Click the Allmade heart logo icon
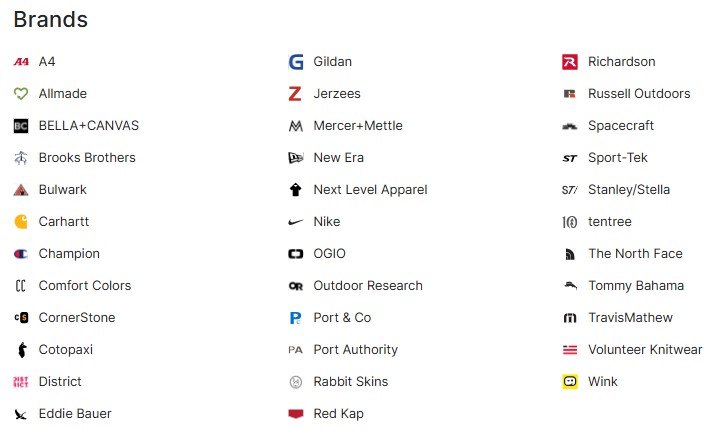The height and width of the screenshot is (437, 714). point(21,94)
